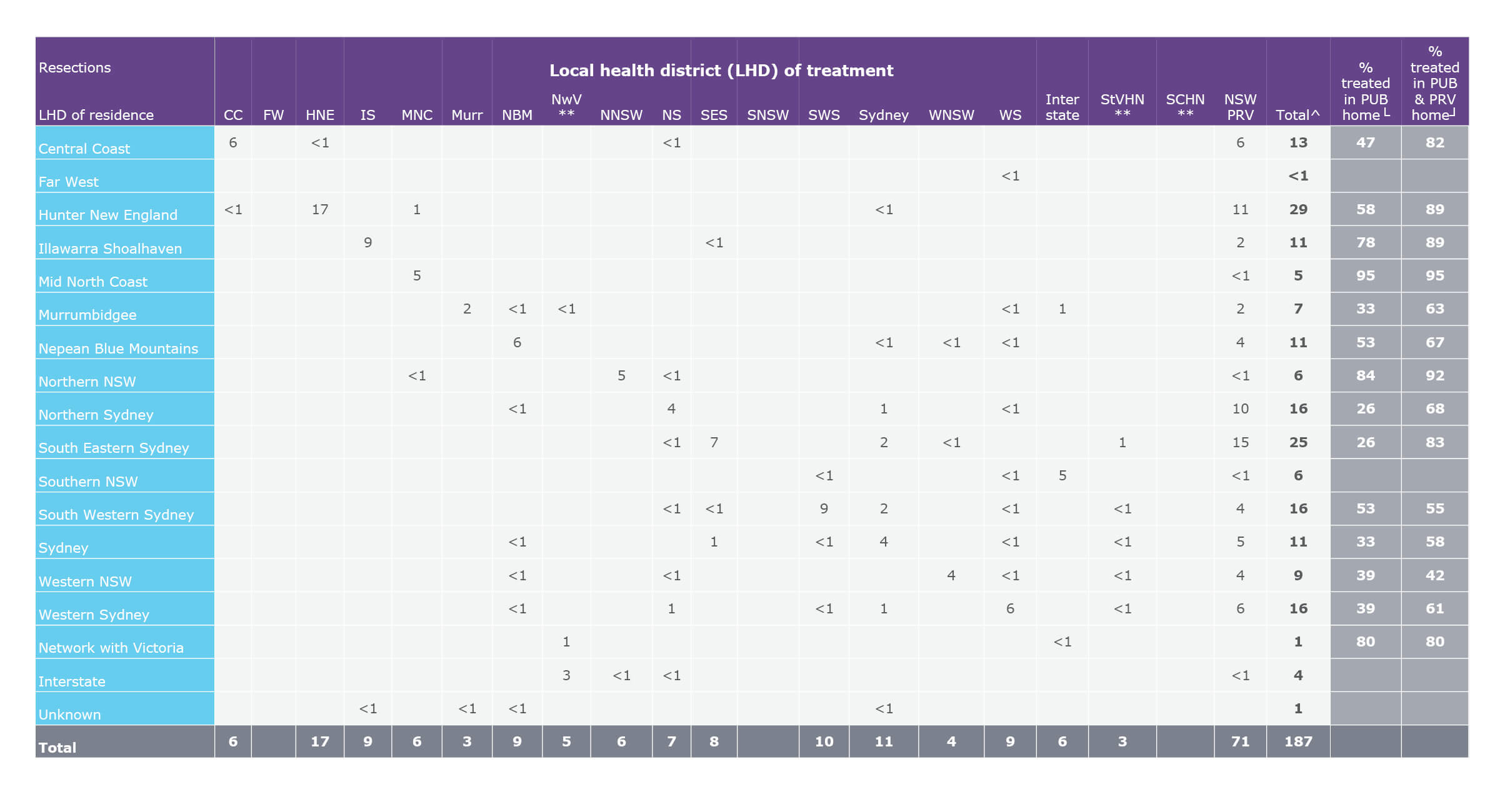1500x812 pixels.
Task: Select the Hunter New England row header
Action: tap(107, 215)
